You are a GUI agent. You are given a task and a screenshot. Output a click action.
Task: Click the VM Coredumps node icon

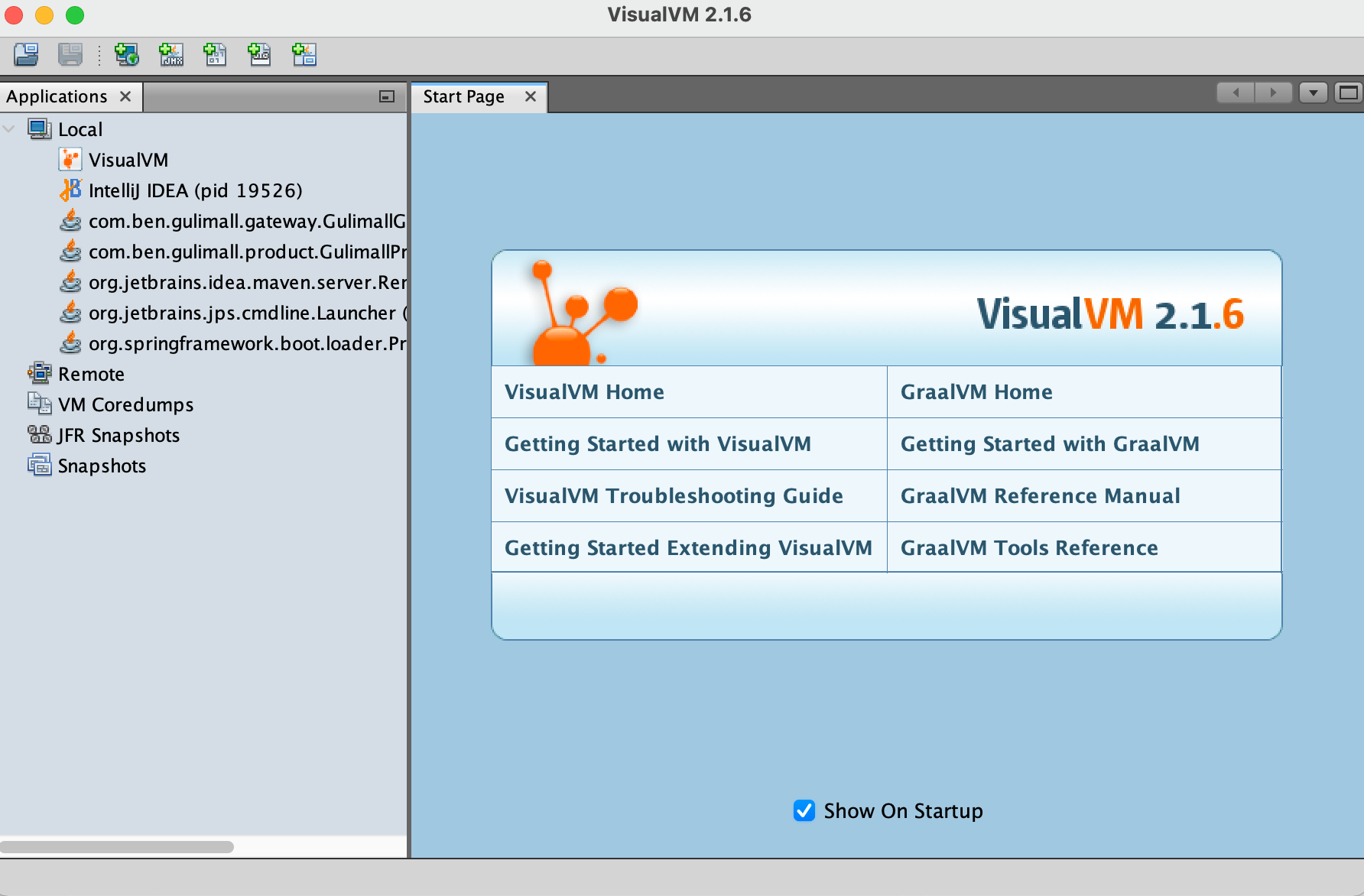coord(40,404)
